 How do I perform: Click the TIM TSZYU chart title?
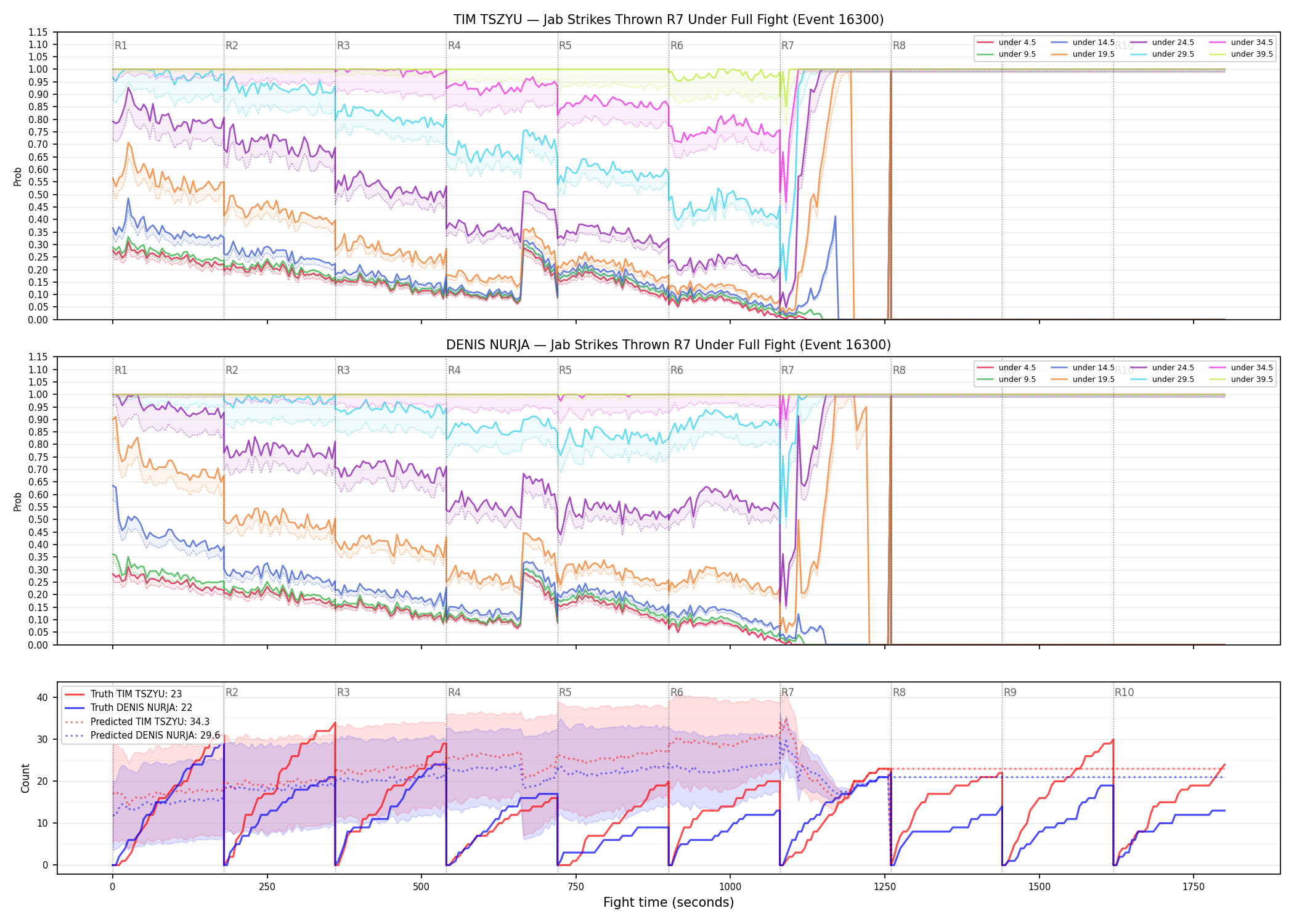[669, 20]
